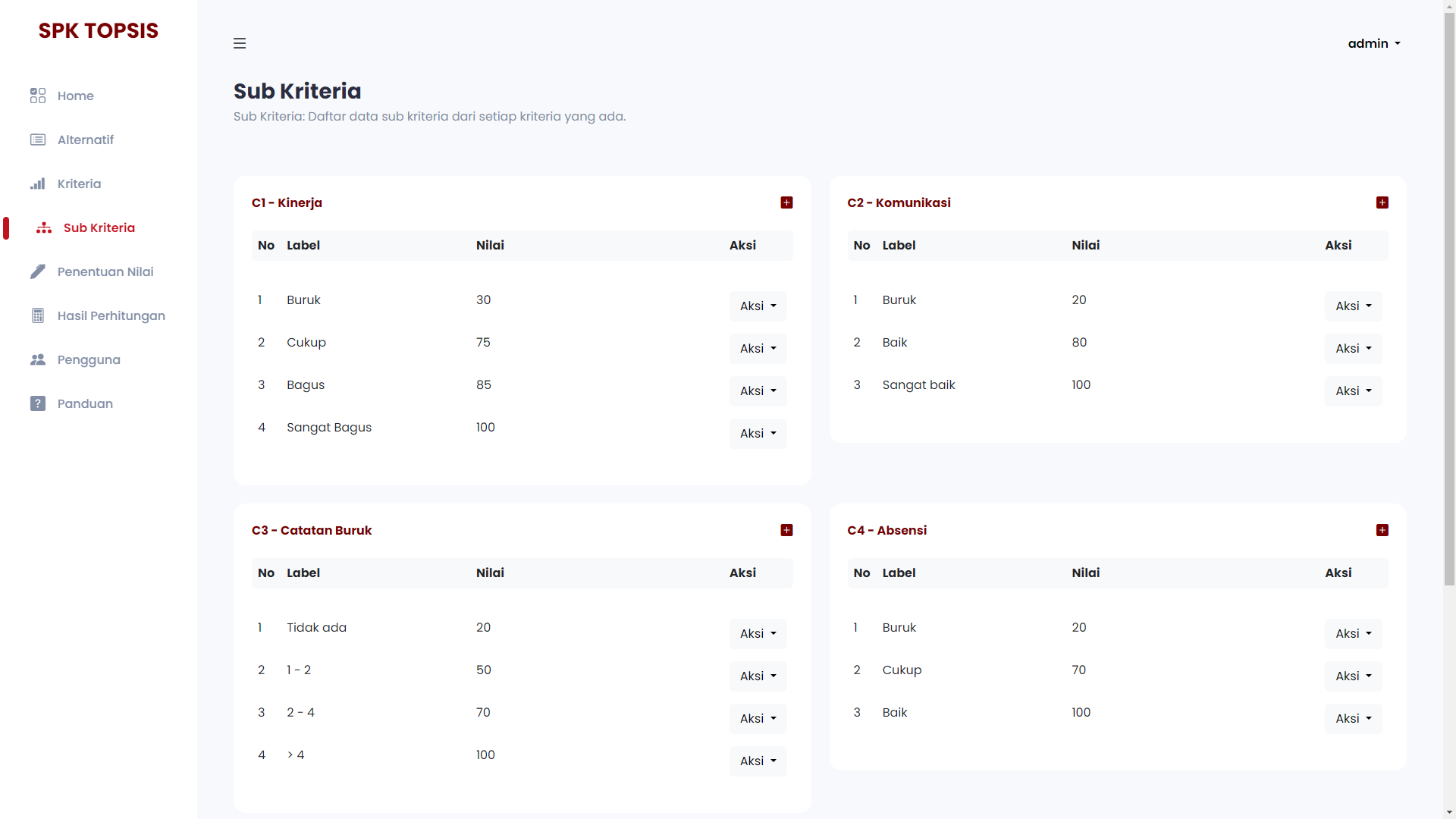Screen dimensions: 1456x819
Task: Open the Pengguna menu item
Action: click(89, 359)
